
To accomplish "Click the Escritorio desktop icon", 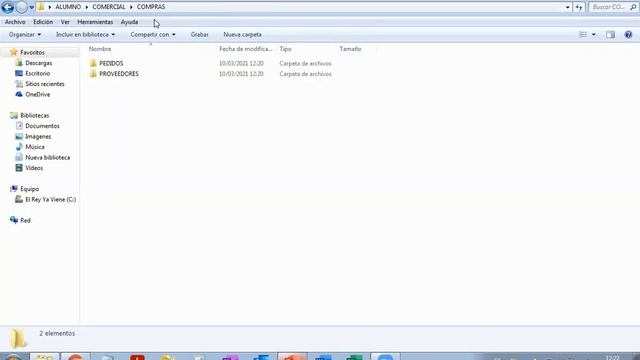I will 19,73.
